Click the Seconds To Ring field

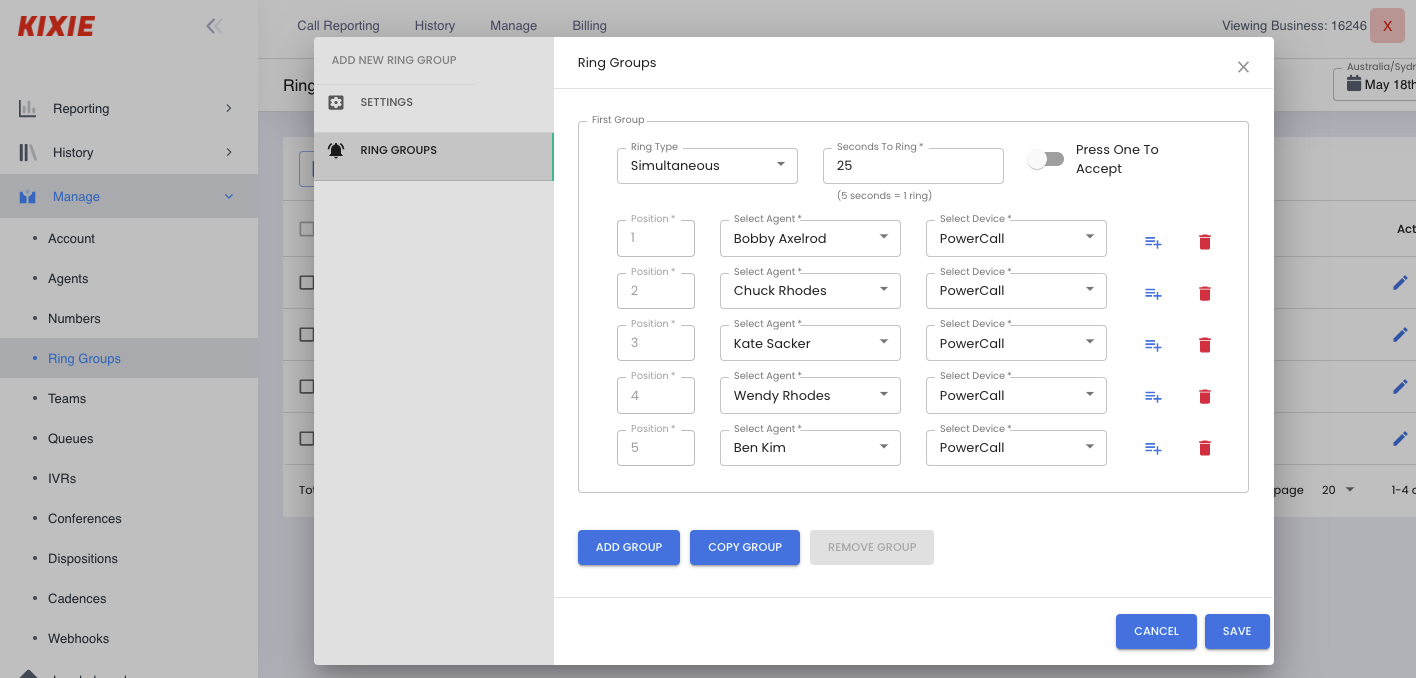coord(913,166)
